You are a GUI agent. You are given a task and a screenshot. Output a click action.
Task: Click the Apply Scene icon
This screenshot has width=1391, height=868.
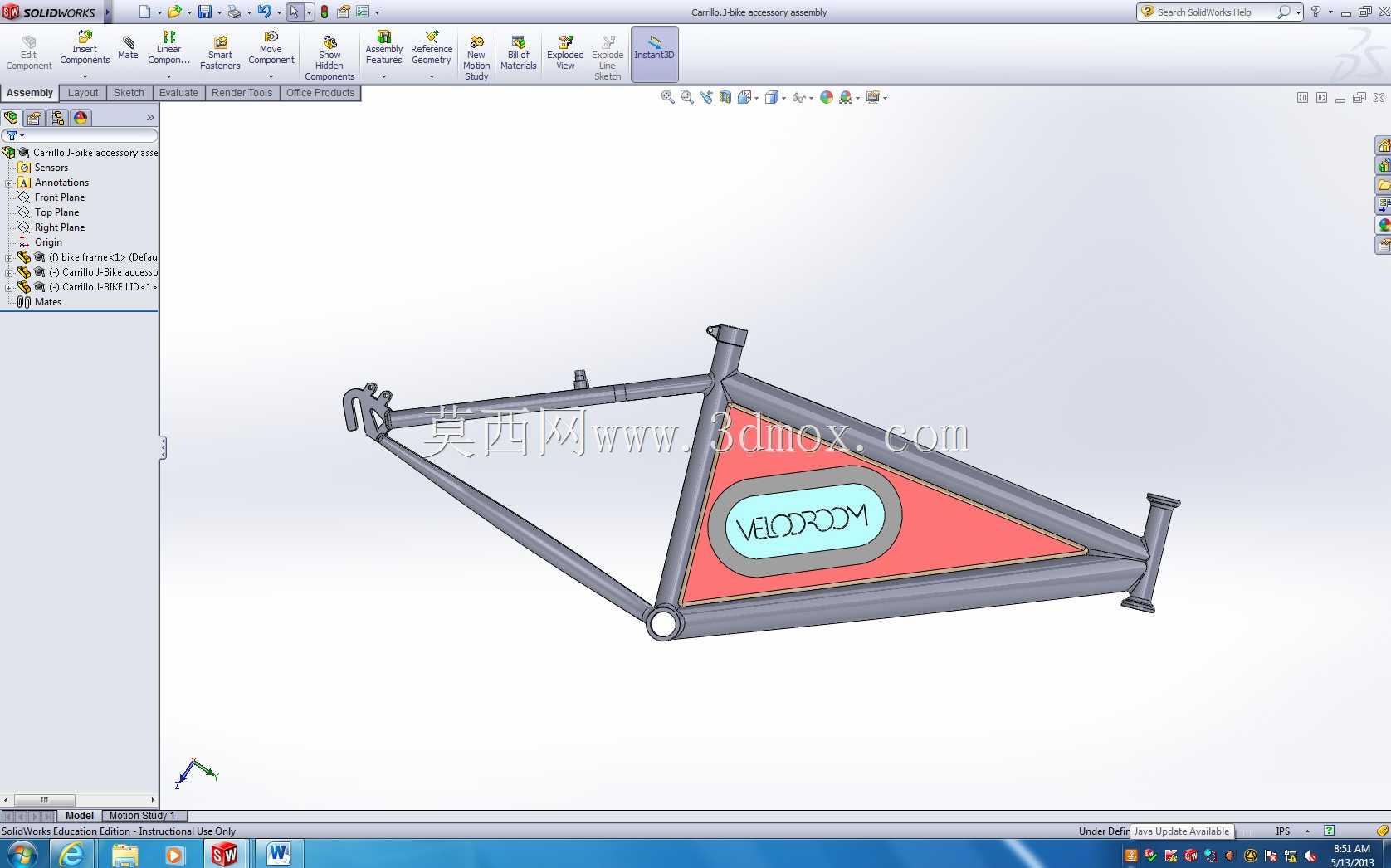[846, 97]
